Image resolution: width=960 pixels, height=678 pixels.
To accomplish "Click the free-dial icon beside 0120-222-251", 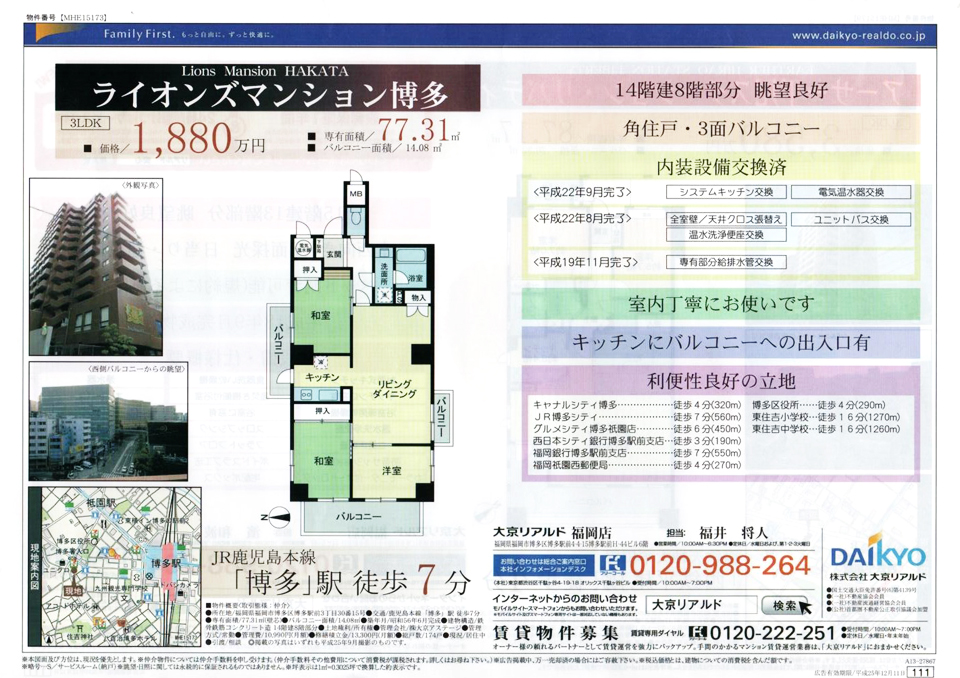I will pyautogui.click(x=697, y=632).
